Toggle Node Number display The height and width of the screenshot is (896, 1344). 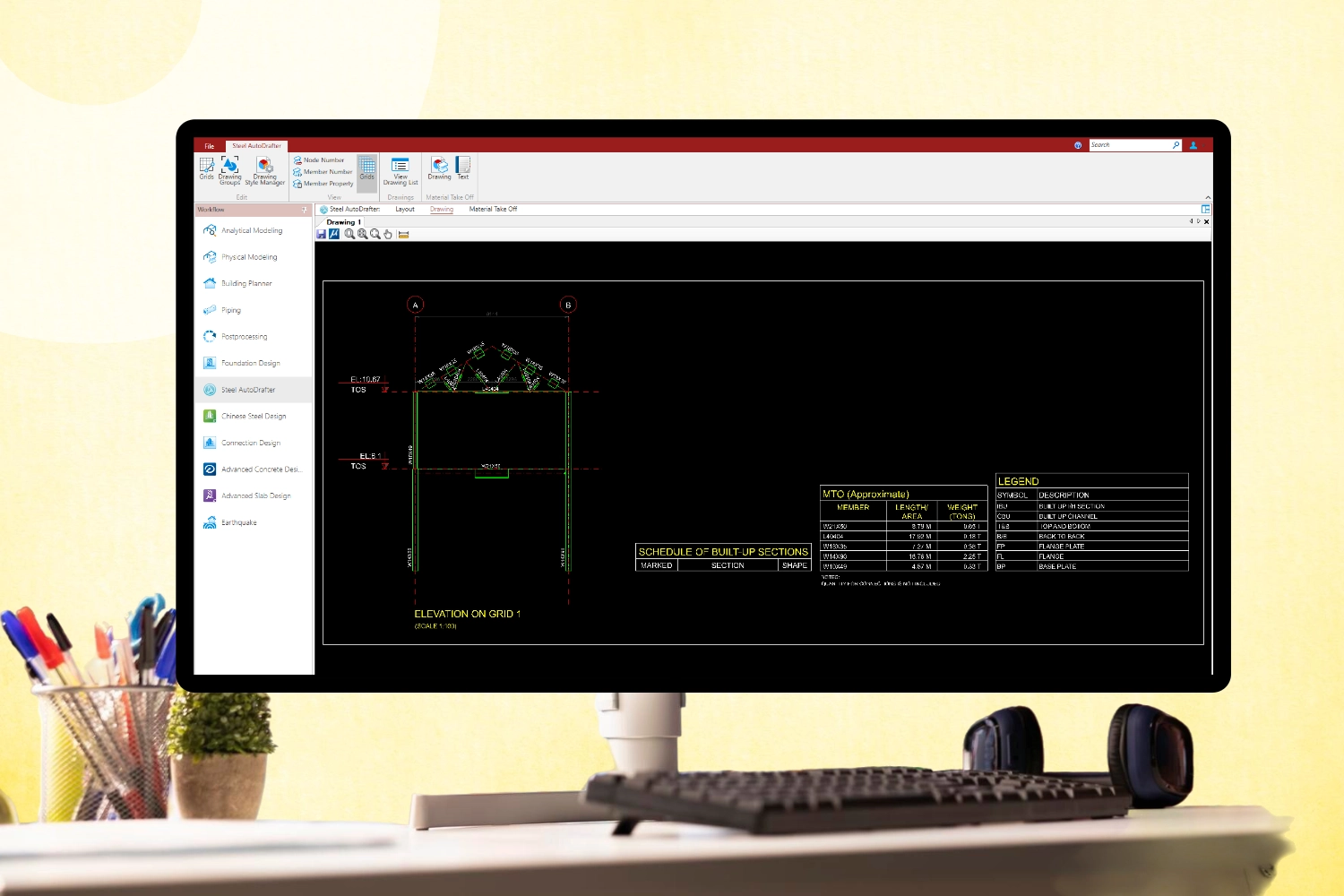coord(323,160)
